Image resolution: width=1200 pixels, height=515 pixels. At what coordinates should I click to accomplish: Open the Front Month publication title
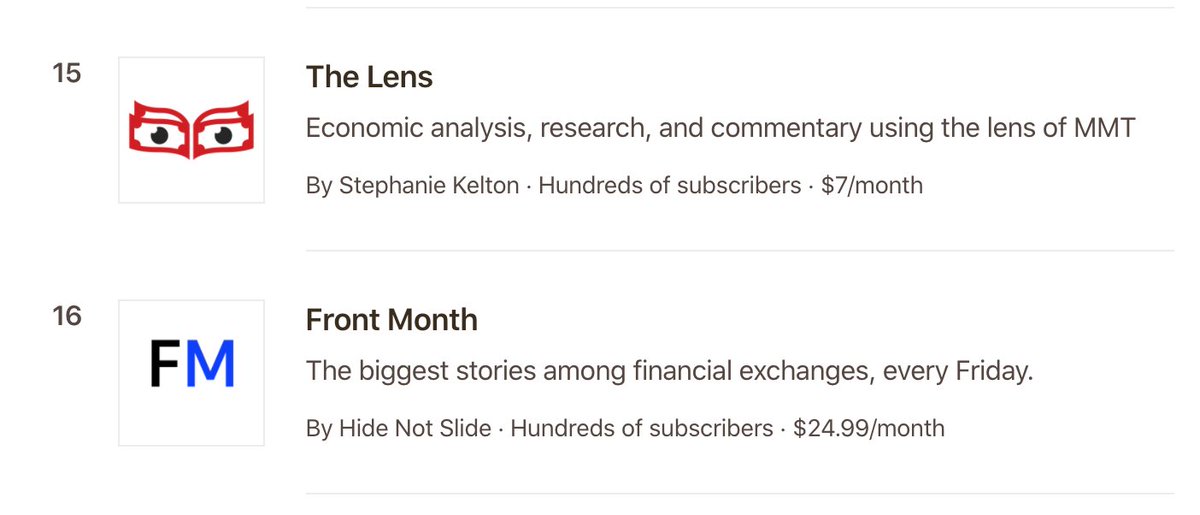(x=391, y=320)
